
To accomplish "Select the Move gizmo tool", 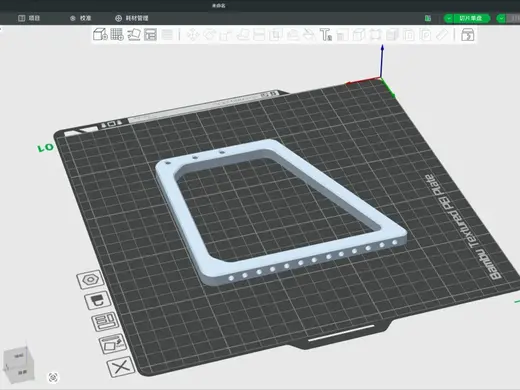I will (x=193, y=35).
